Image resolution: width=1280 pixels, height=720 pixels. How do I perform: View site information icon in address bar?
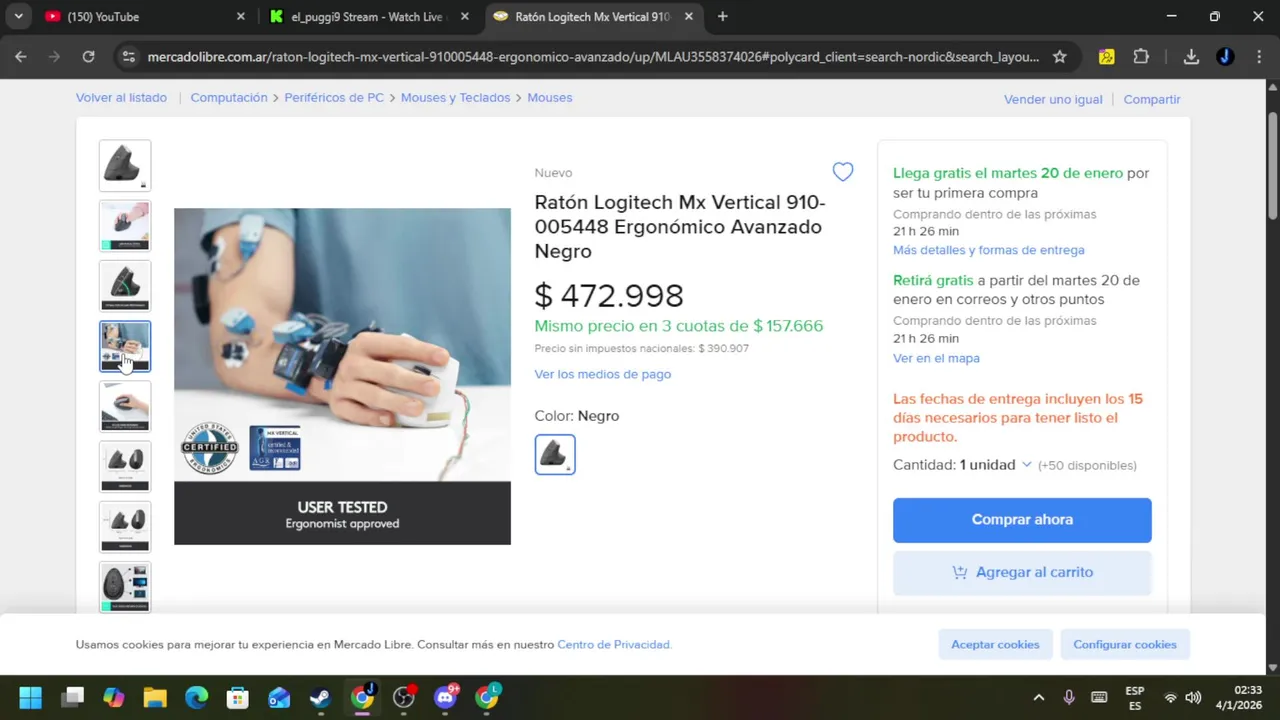pos(128,57)
